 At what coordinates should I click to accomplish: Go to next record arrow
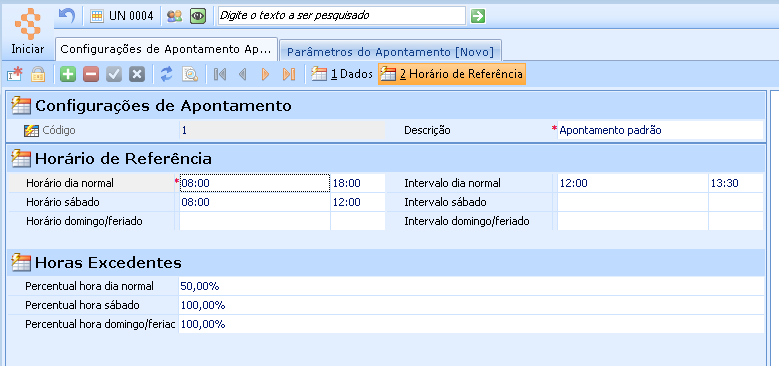pyautogui.click(x=265, y=74)
